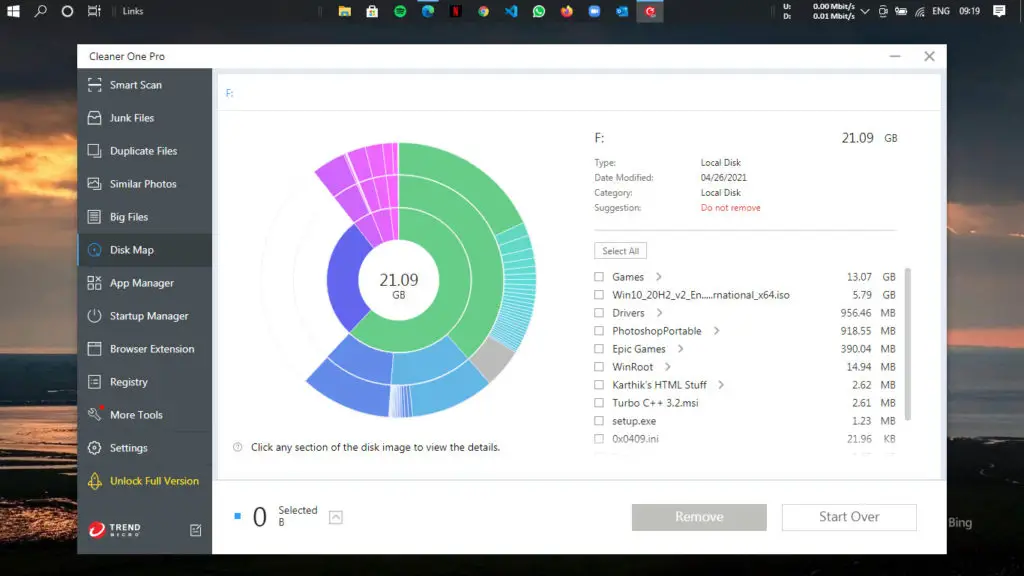1024x576 pixels.
Task: Click the Similar Photos icon
Action: tap(95, 184)
